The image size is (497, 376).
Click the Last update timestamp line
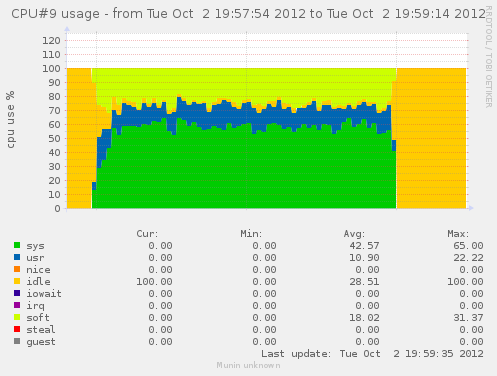pyautogui.click(x=372, y=354)
